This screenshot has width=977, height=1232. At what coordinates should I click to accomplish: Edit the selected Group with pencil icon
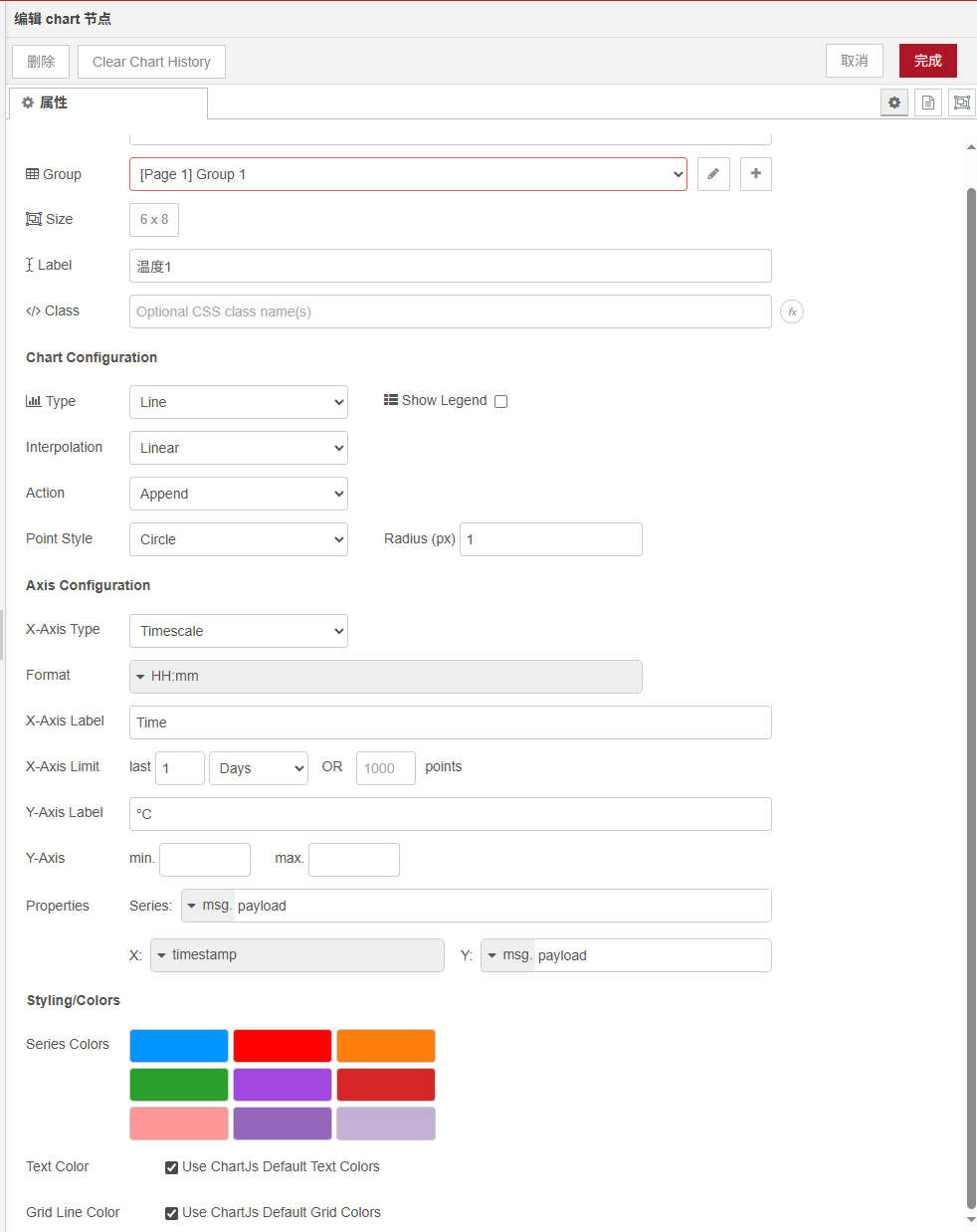713,174
